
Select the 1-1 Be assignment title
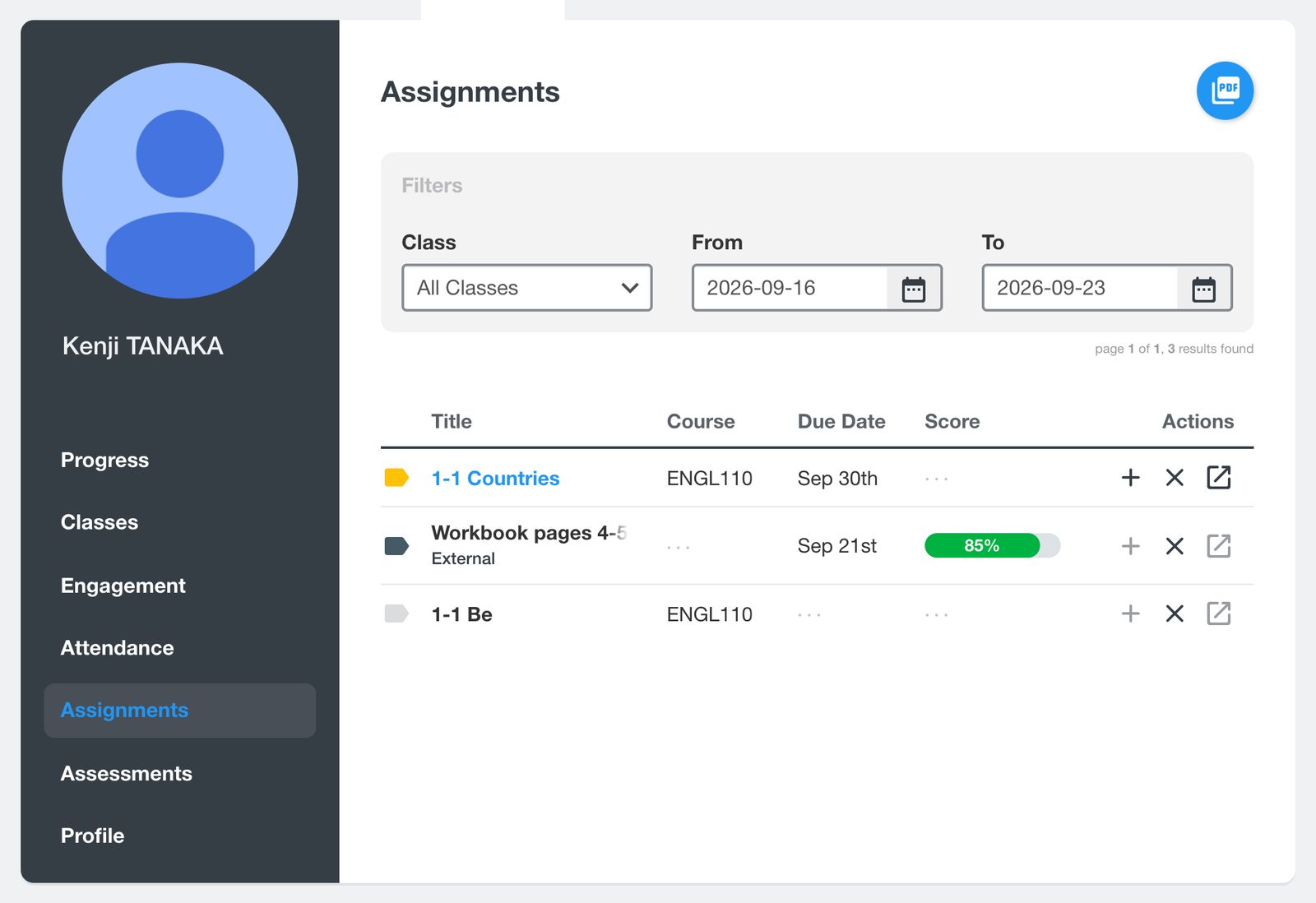click(x=462, y=614)
